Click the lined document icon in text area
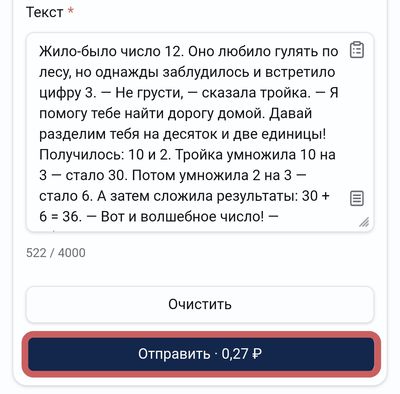Screen dimensions: 400x394 pyautogui.click(x=357, y=198)
